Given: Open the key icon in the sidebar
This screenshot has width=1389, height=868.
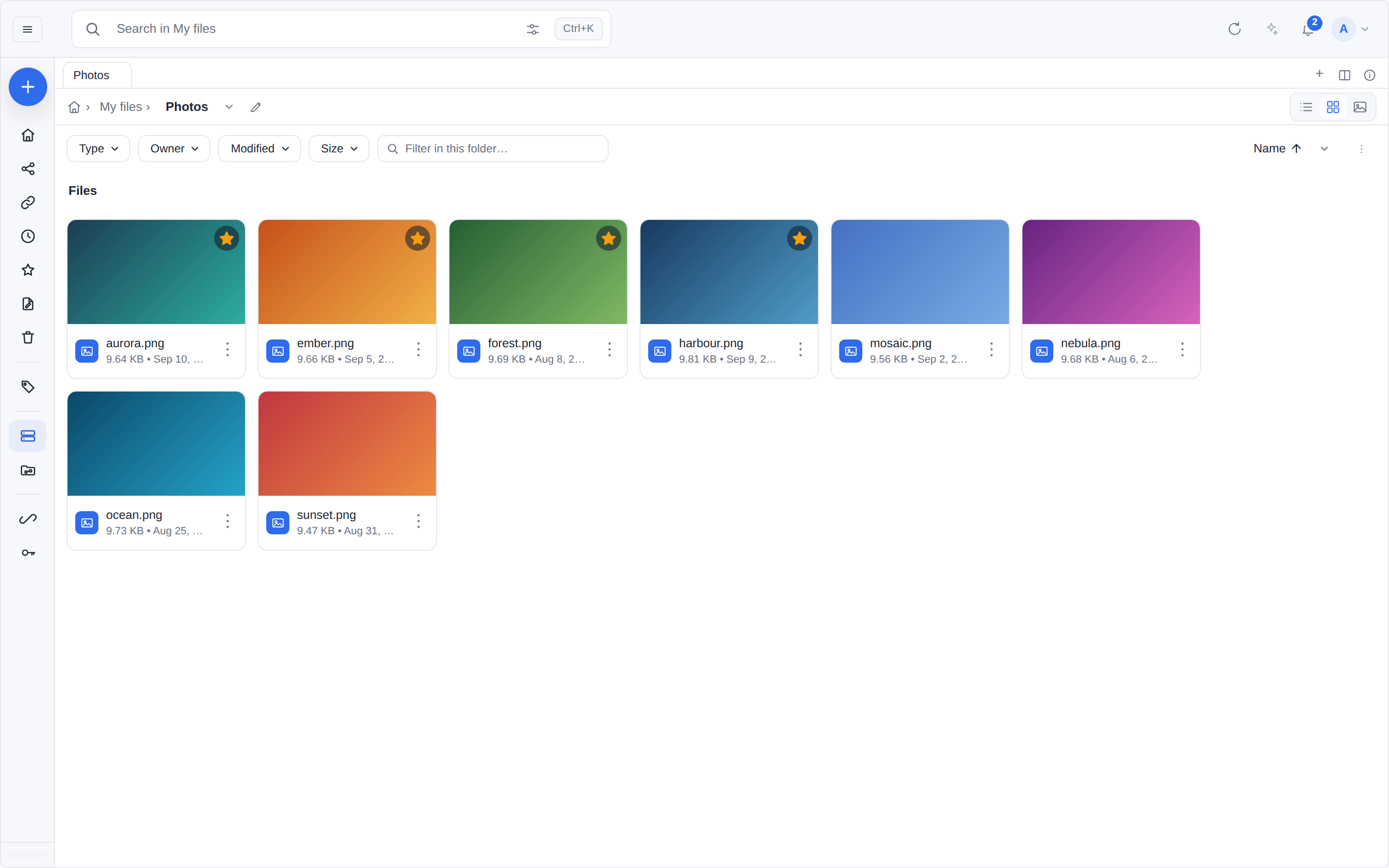Looking at the screenshot, I should [x=27, y=553].
